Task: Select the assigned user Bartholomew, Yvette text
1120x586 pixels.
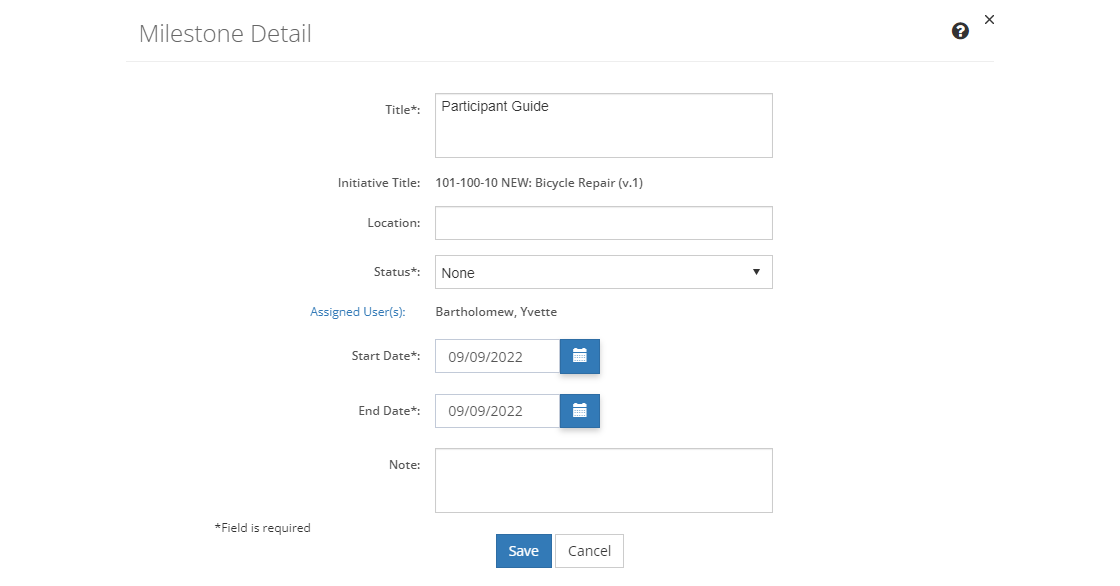Action: click(496, 312)
